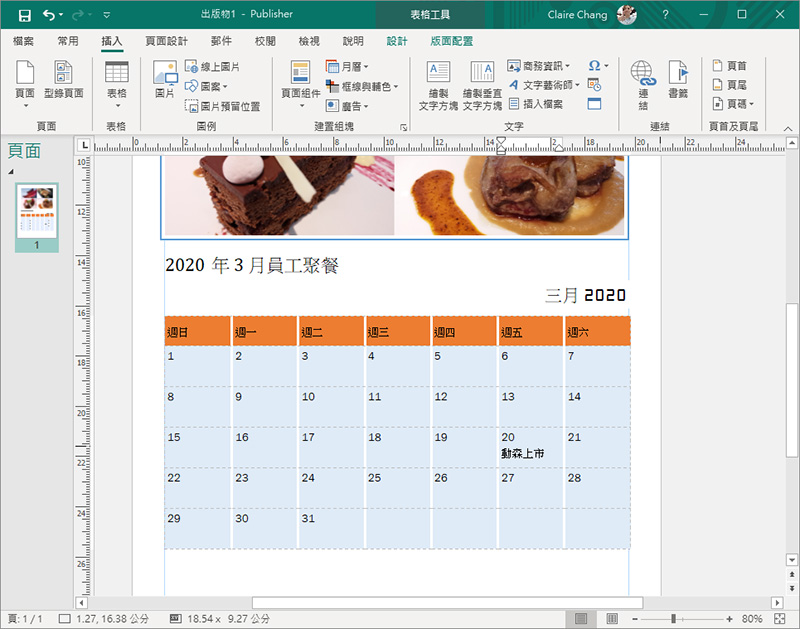
Task: Click horizontal scrollbar right arrow
Action: click(777, 602)
